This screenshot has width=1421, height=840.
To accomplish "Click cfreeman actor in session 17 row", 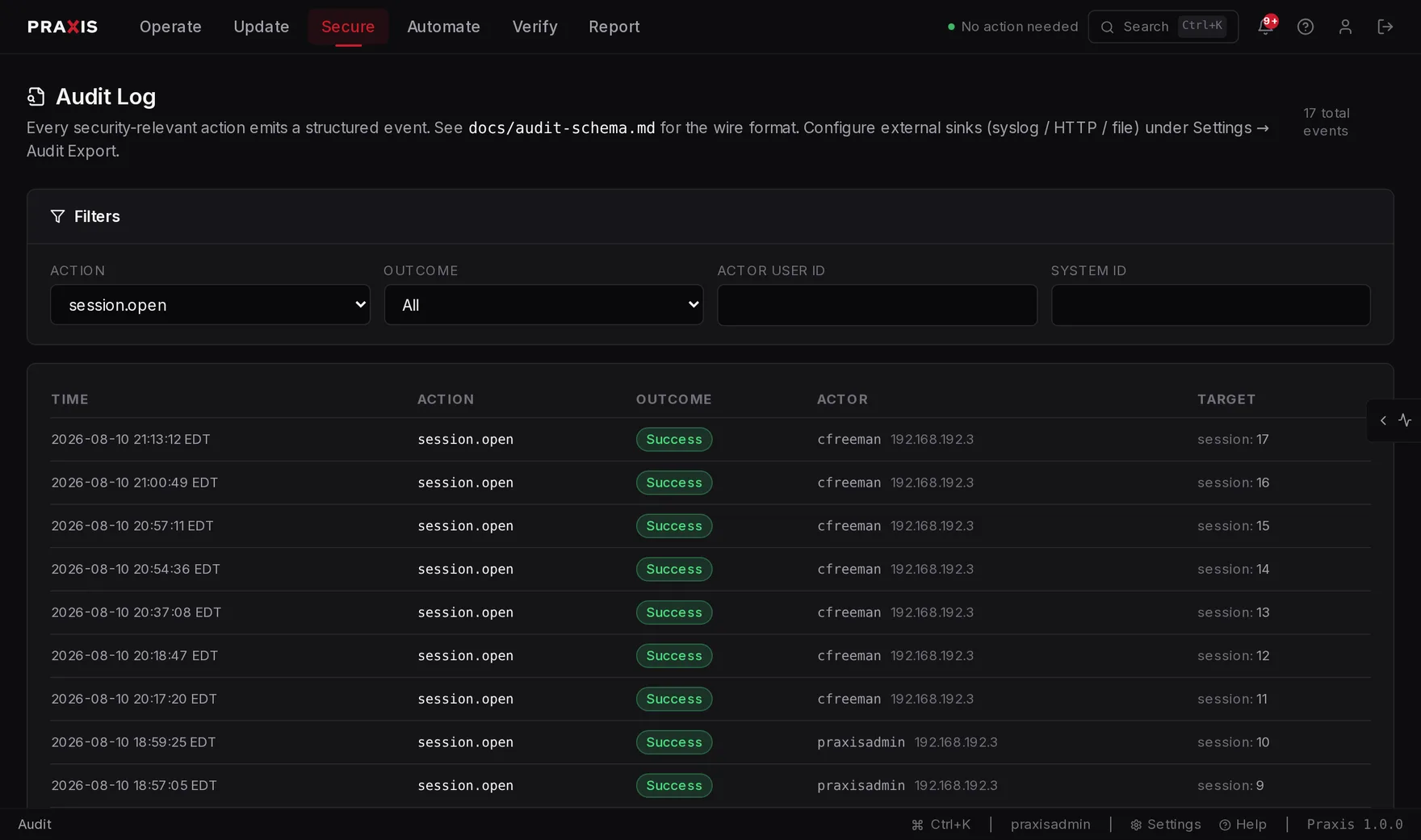I will [x=849, y=439].
